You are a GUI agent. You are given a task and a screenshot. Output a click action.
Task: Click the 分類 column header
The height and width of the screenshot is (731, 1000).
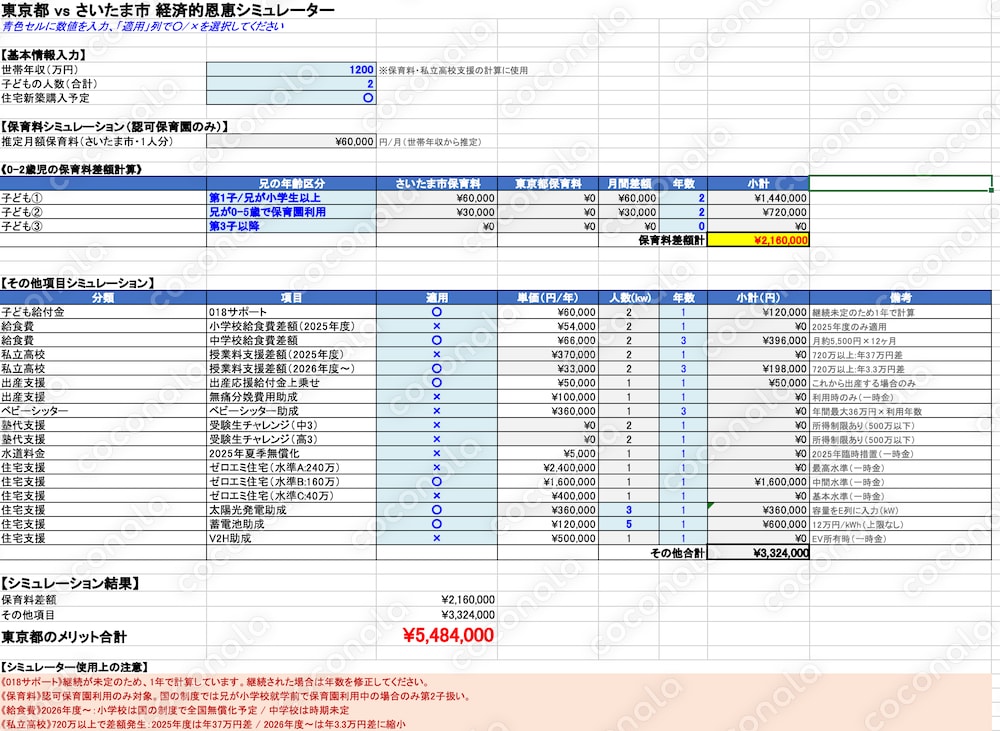click(x=103, y=297)
